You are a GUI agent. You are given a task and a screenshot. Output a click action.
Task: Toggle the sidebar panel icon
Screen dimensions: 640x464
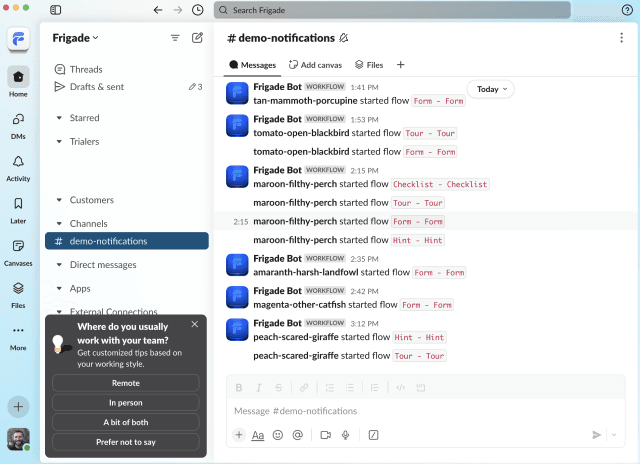(56, 10)
